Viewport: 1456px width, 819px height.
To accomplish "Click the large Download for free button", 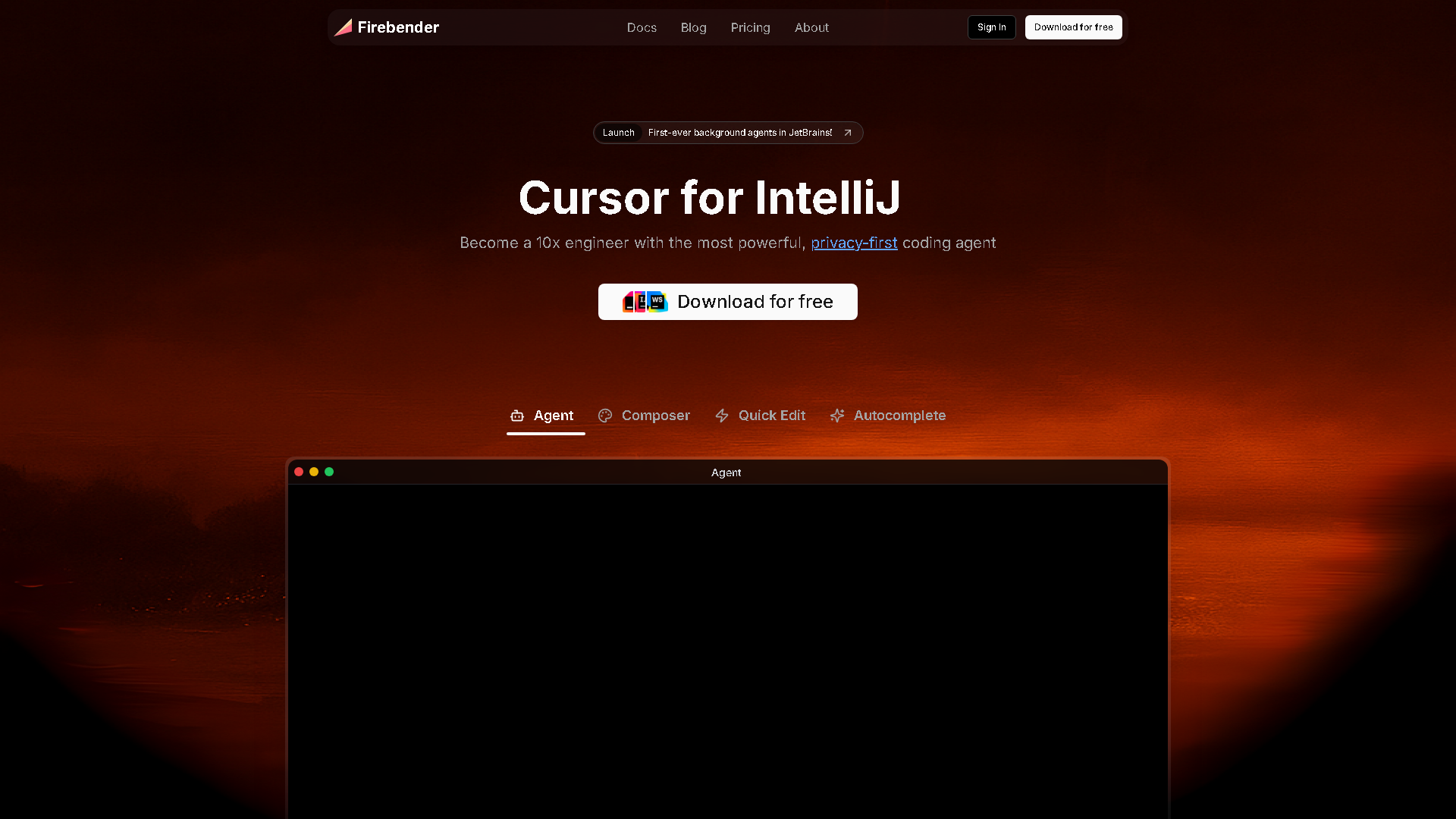I will point(727,302).
